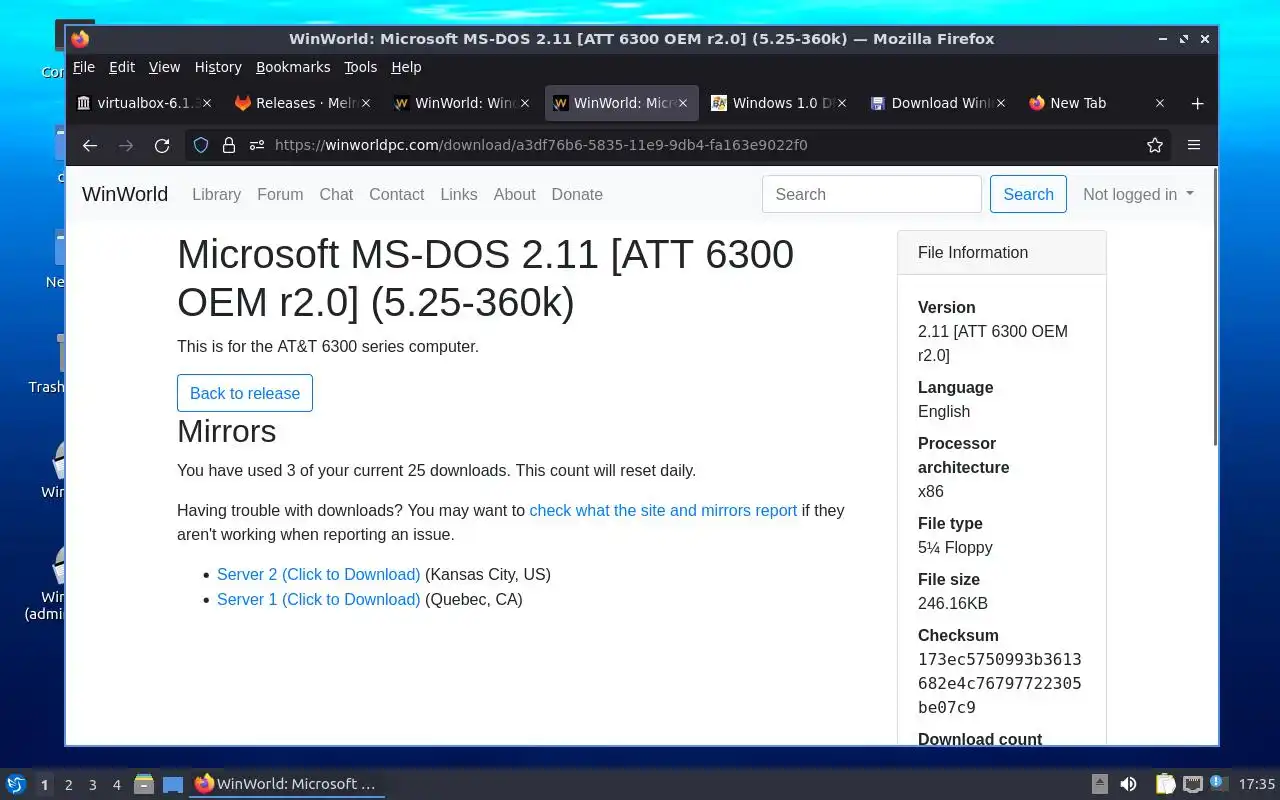Open the Contact nav link
Screen dimensions: 1280x800
click(x=396, y=194)
